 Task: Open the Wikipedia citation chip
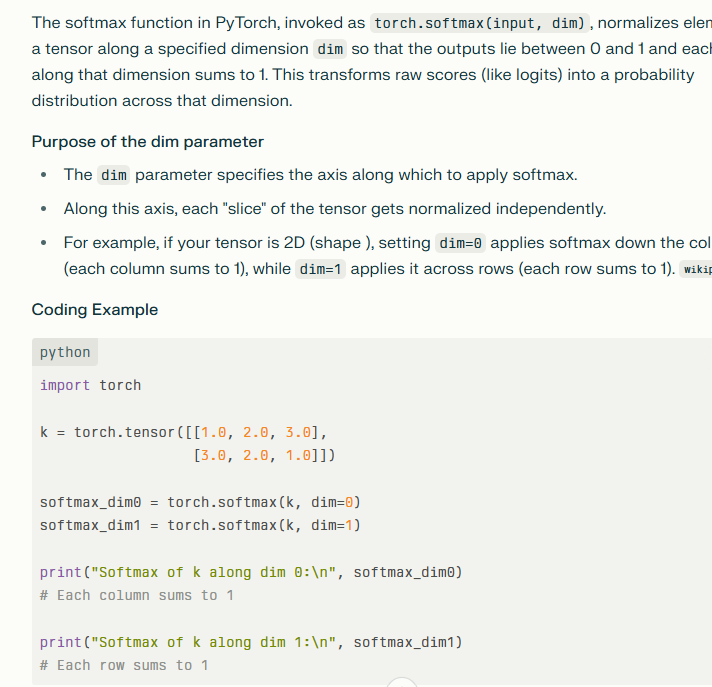click(x=696, y=269)
